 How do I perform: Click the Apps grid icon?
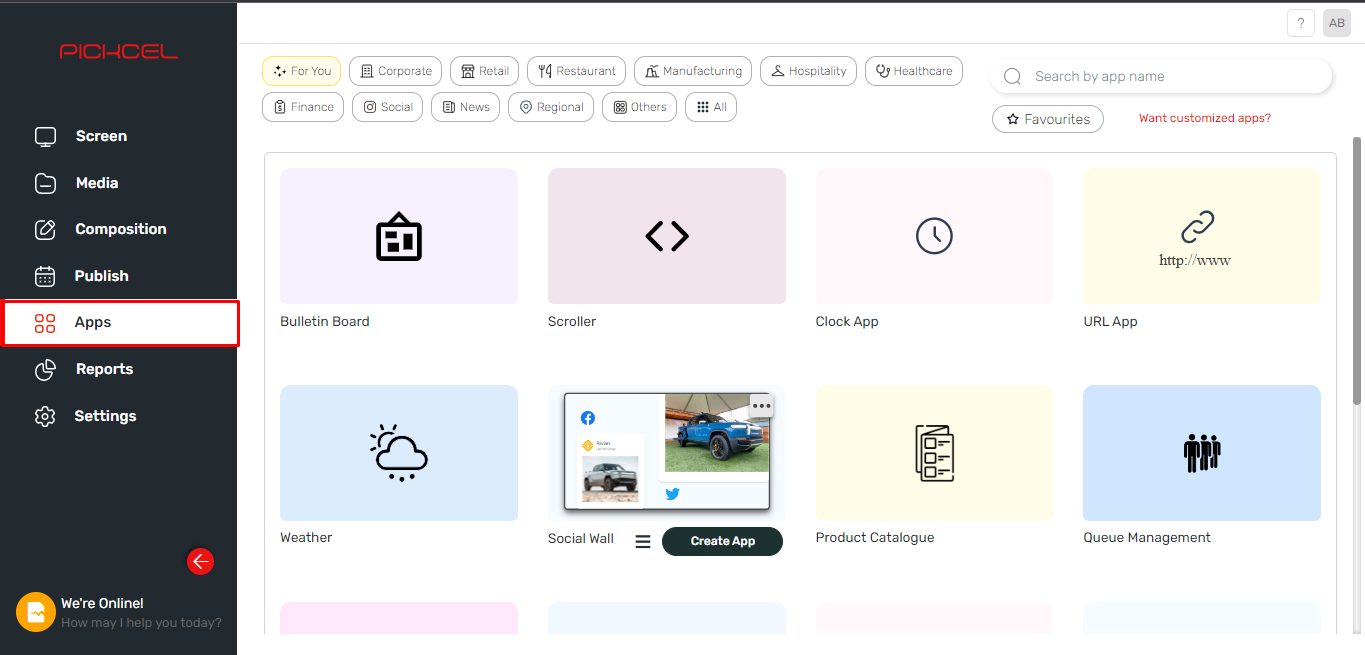[45, 323]
